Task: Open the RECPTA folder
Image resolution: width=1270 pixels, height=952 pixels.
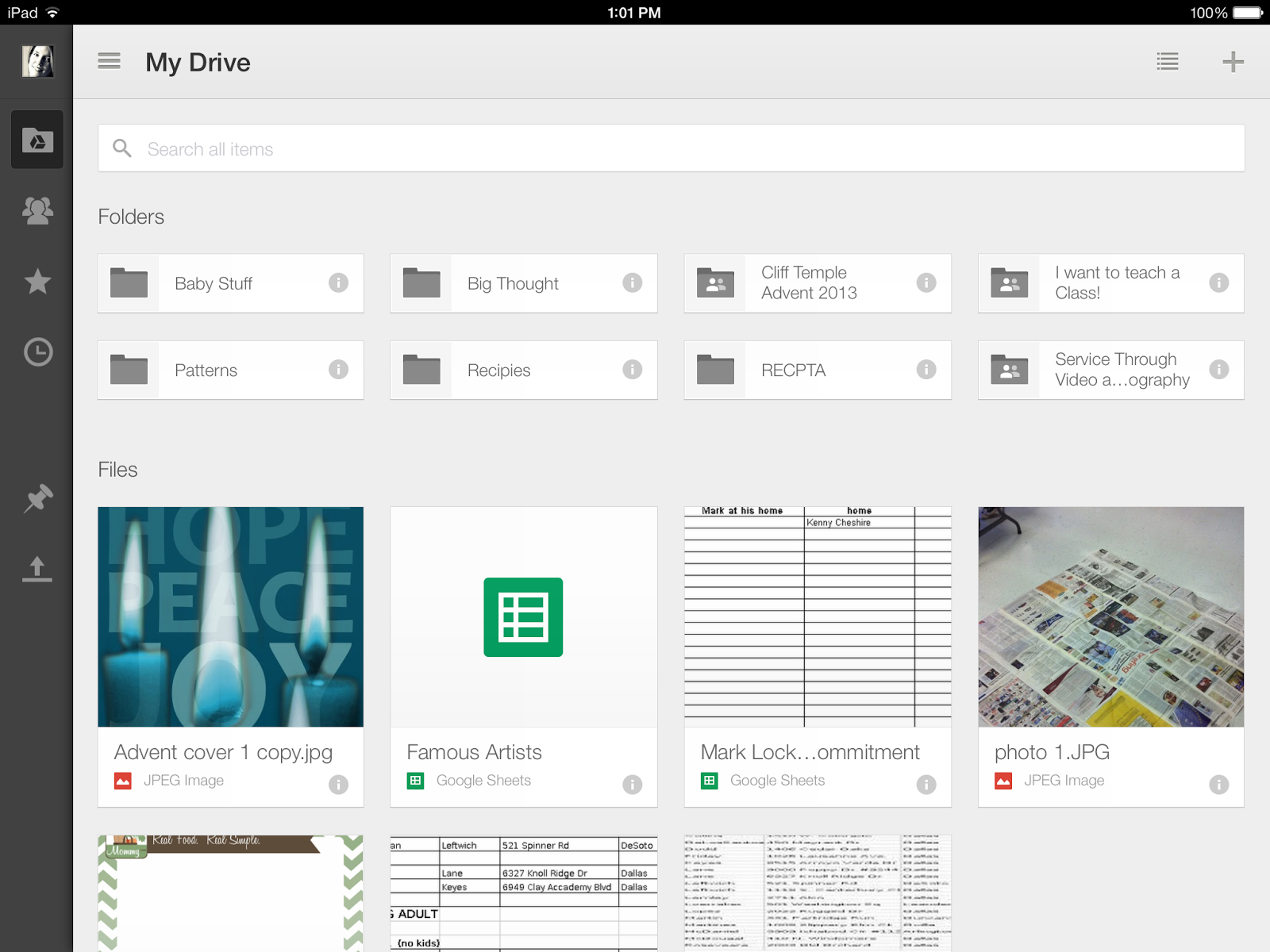Action: (818, 370)
